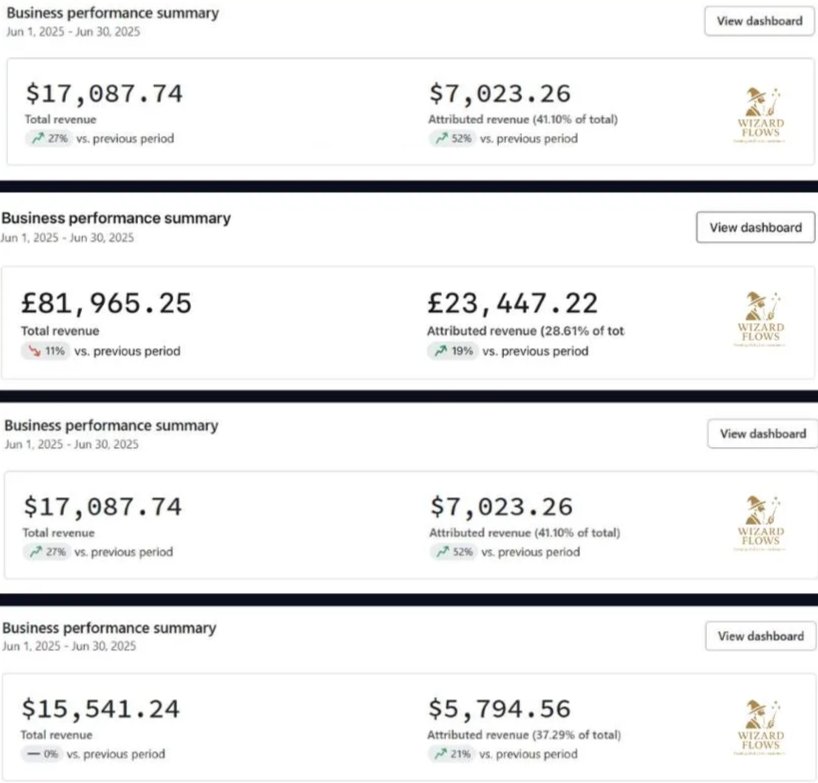Open View dashboard above the $15,541.24 card
Viewport: 818px width, 783px height.
(x=761, y=636)
